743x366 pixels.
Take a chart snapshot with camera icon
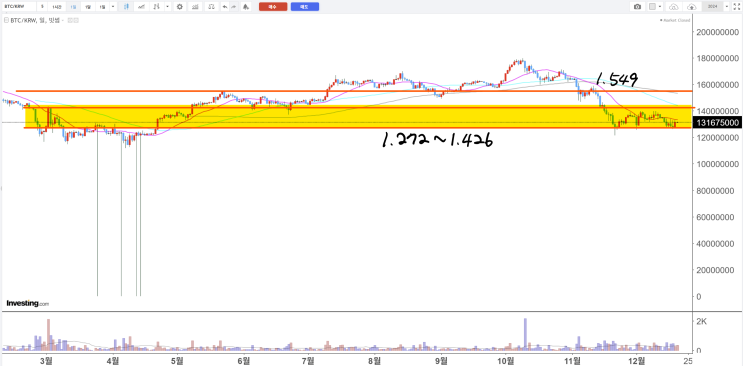coord(637,7)
